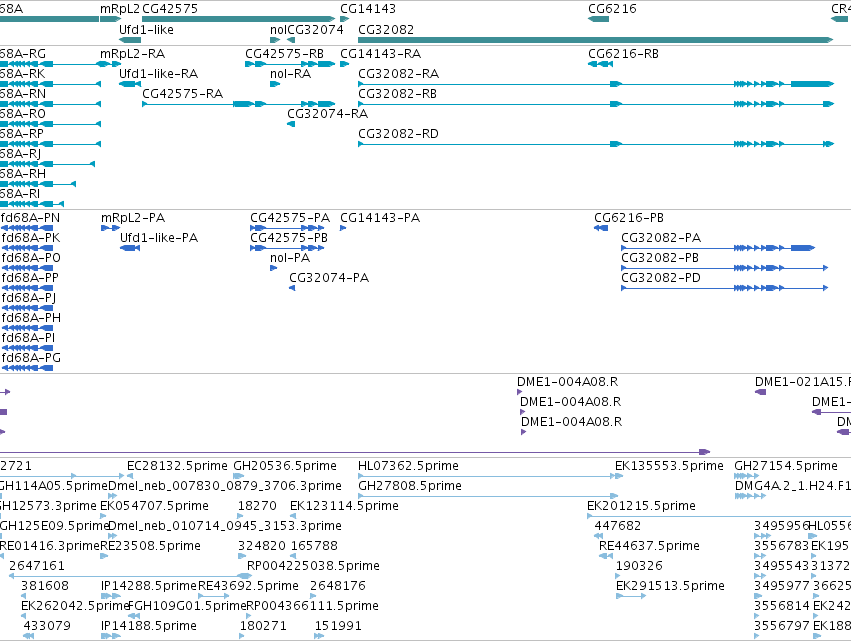Select the mRpL2-RA transcript label
The width and height of the screenshot is (851, 641).
click(x=132, y=54)
